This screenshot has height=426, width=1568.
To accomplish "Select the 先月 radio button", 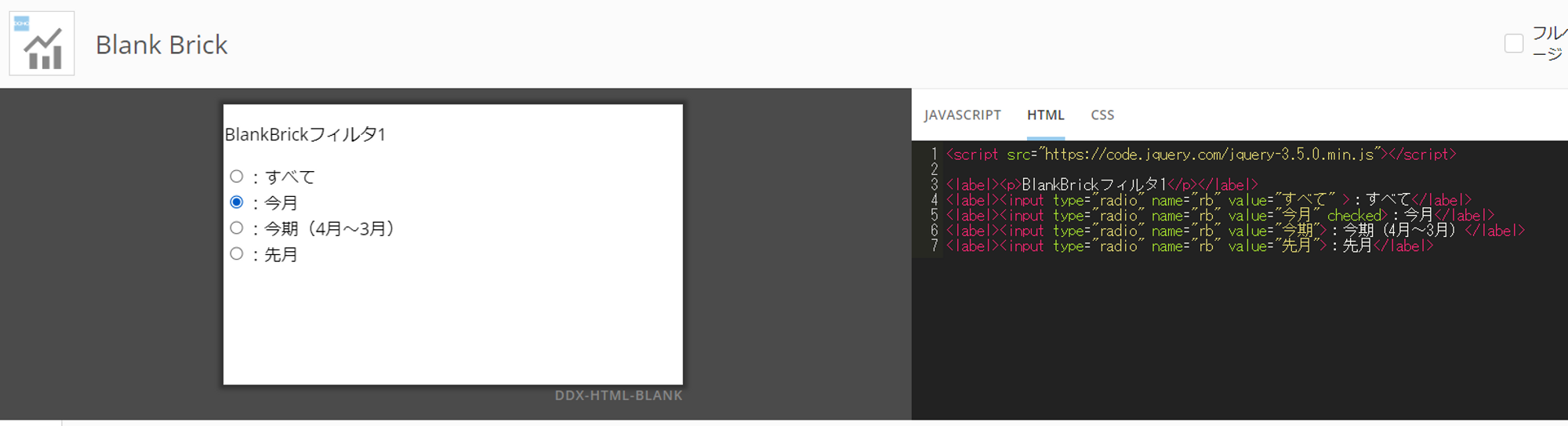I will tap(237, 254).
